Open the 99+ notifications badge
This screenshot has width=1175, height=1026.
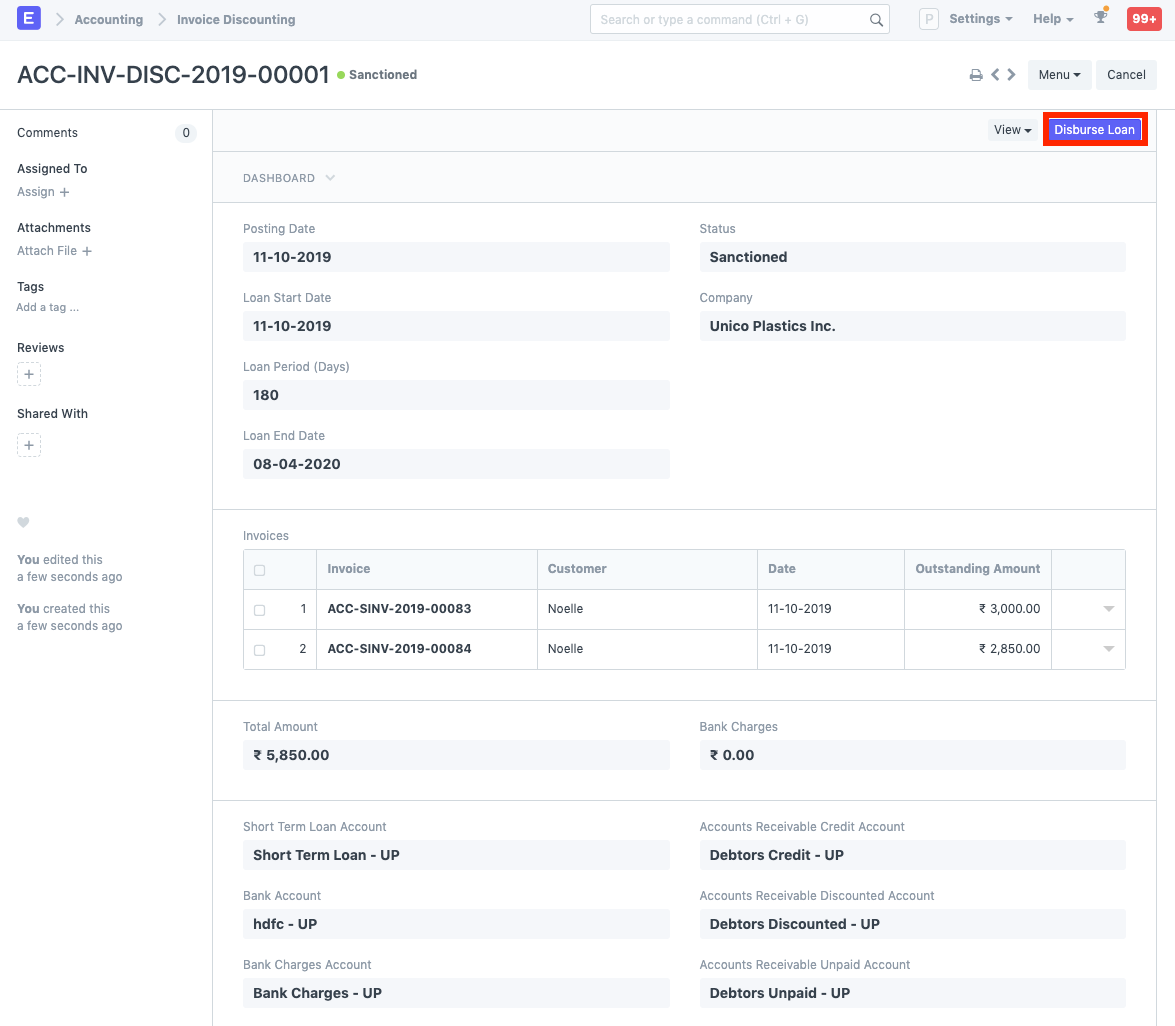[x=1143, y=19]
